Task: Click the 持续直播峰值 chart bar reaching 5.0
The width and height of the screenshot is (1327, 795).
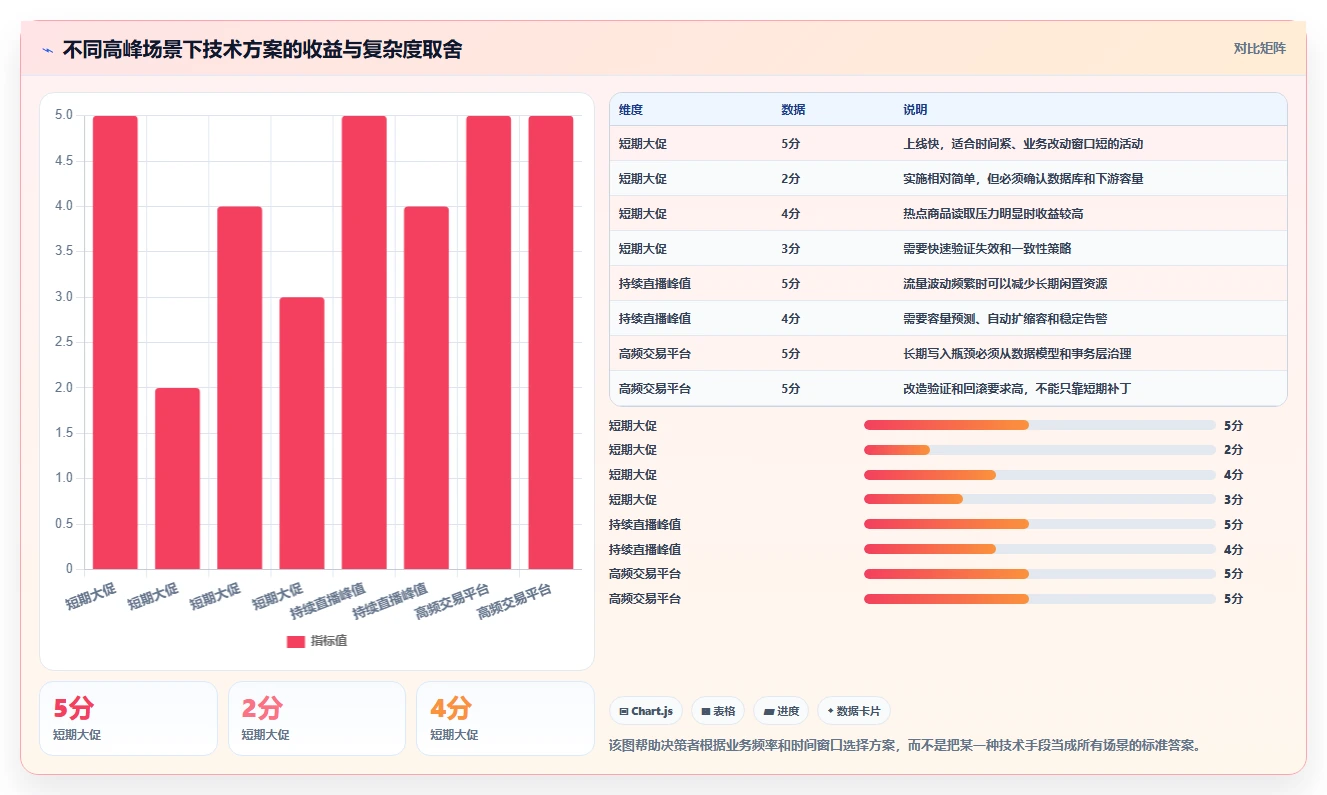Action: pyautogui.click(x=364, y=342)
